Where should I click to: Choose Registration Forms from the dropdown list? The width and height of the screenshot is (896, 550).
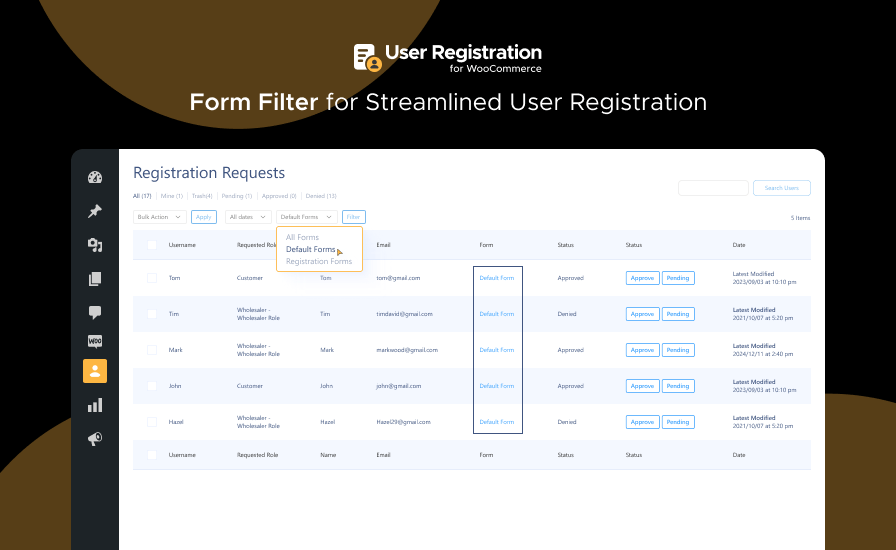319,261
